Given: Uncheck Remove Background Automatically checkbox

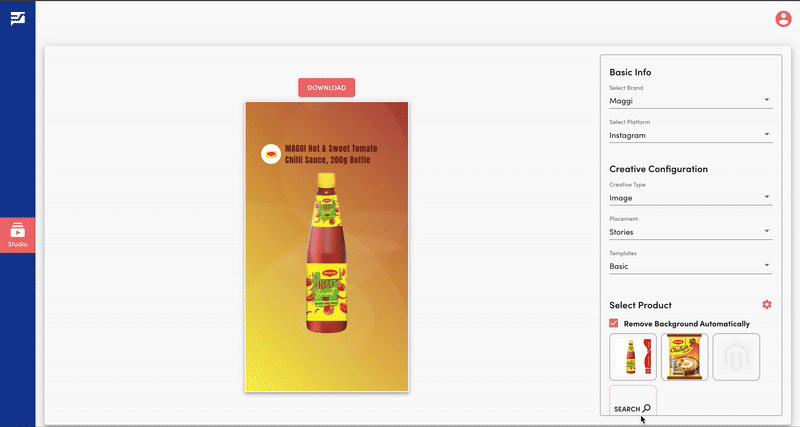Looking at the screenshot, I should click(614, 323).
